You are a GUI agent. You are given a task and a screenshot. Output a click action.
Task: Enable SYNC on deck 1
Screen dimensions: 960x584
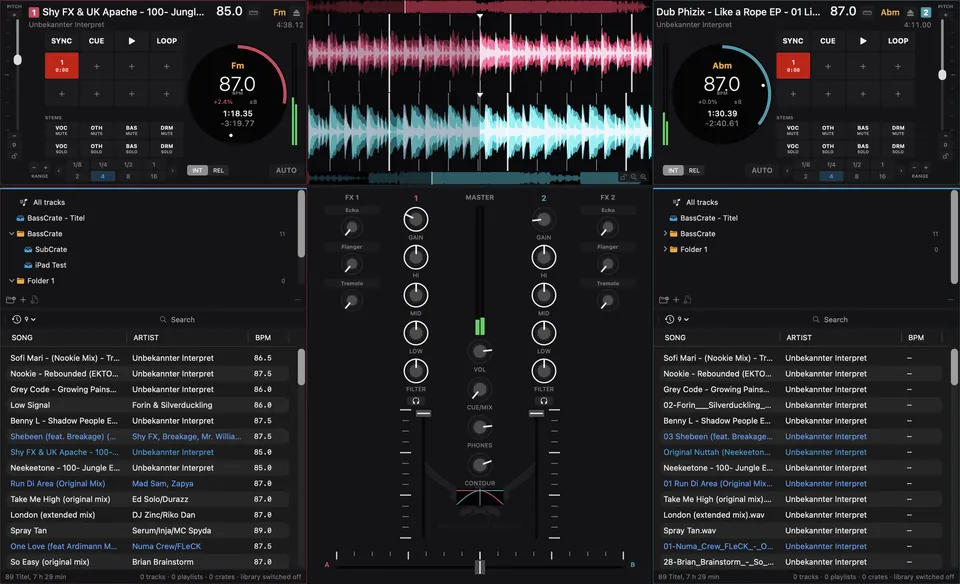61,41
